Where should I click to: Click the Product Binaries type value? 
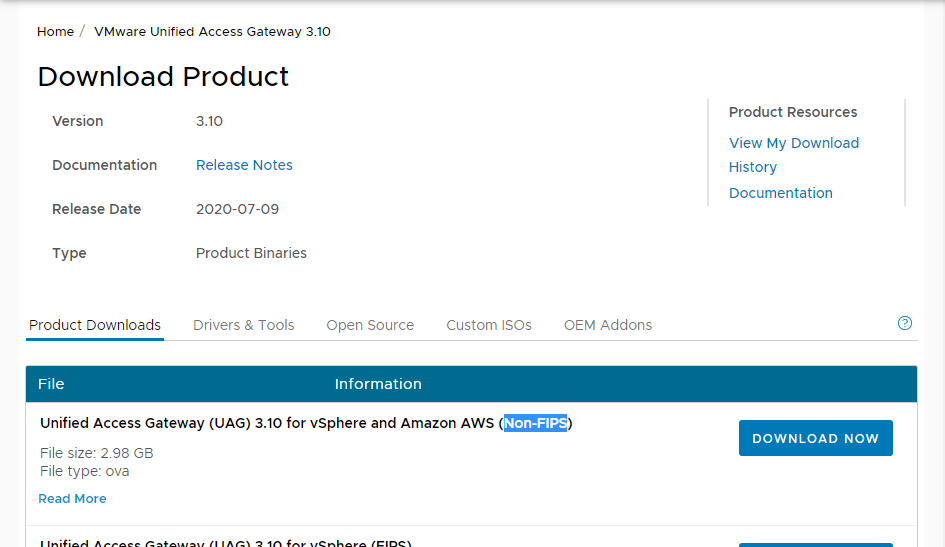tap(251, 253)
